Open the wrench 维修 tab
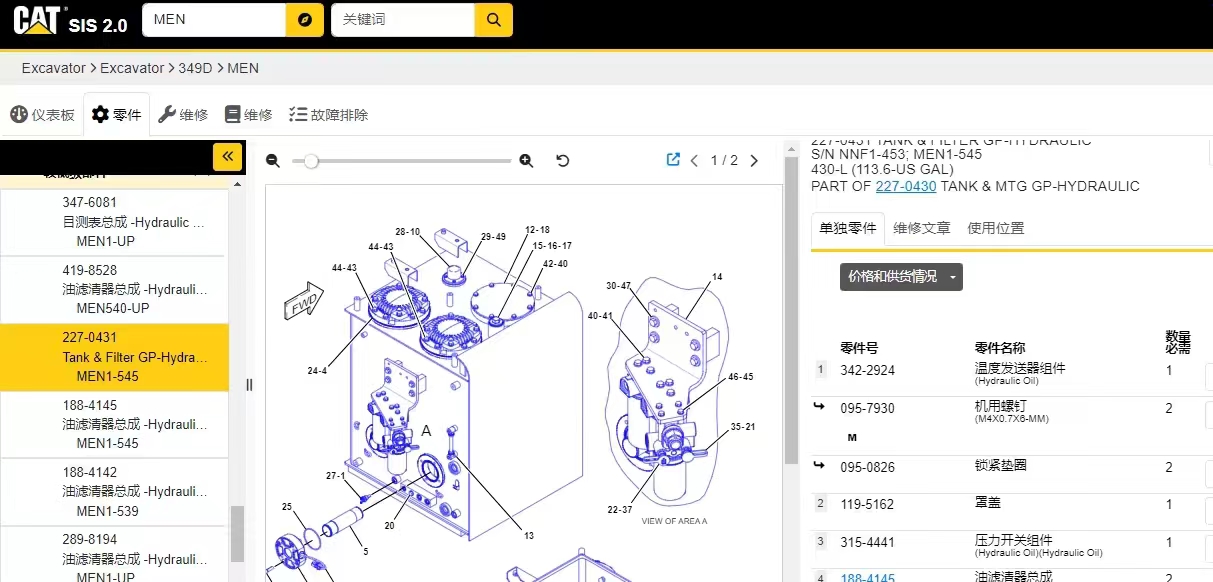Viewport: 1213px width, 582px height. [x=183, y=115]
